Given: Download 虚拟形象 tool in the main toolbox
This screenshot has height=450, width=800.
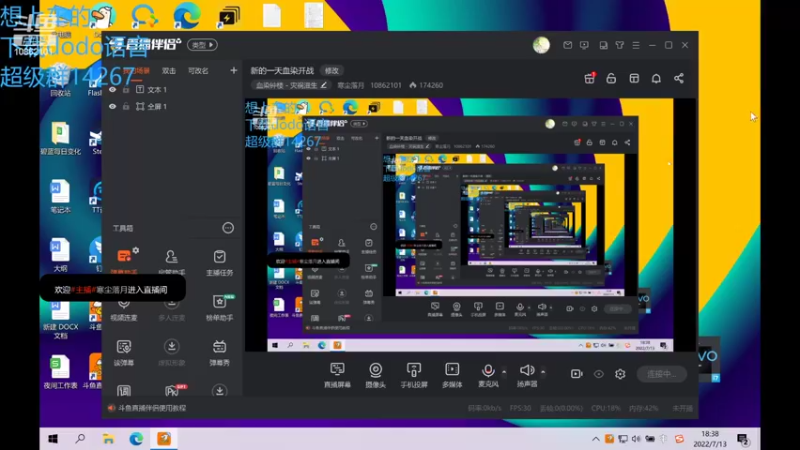Looking at the screenshot, I should pyautogui.click(x=171, y=352).
